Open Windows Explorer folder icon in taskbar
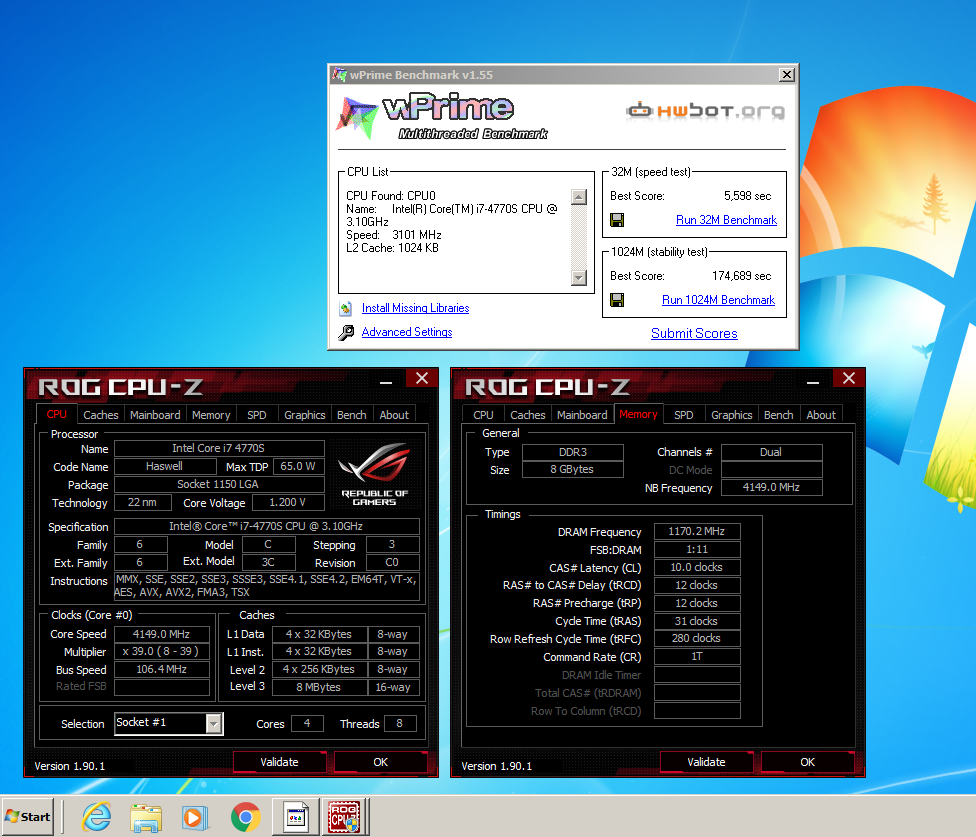The width and height of the screenshot is (976, 837). click(146, 817)
